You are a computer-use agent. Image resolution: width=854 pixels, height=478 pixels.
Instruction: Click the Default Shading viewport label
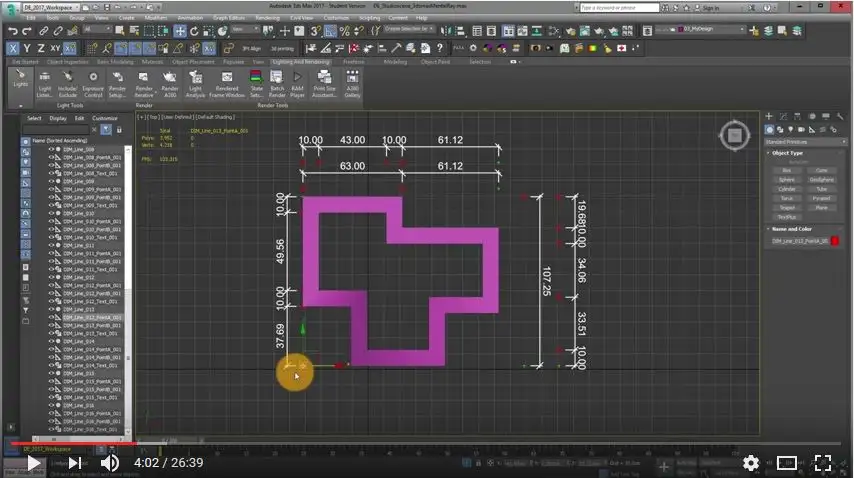[215, 117]
